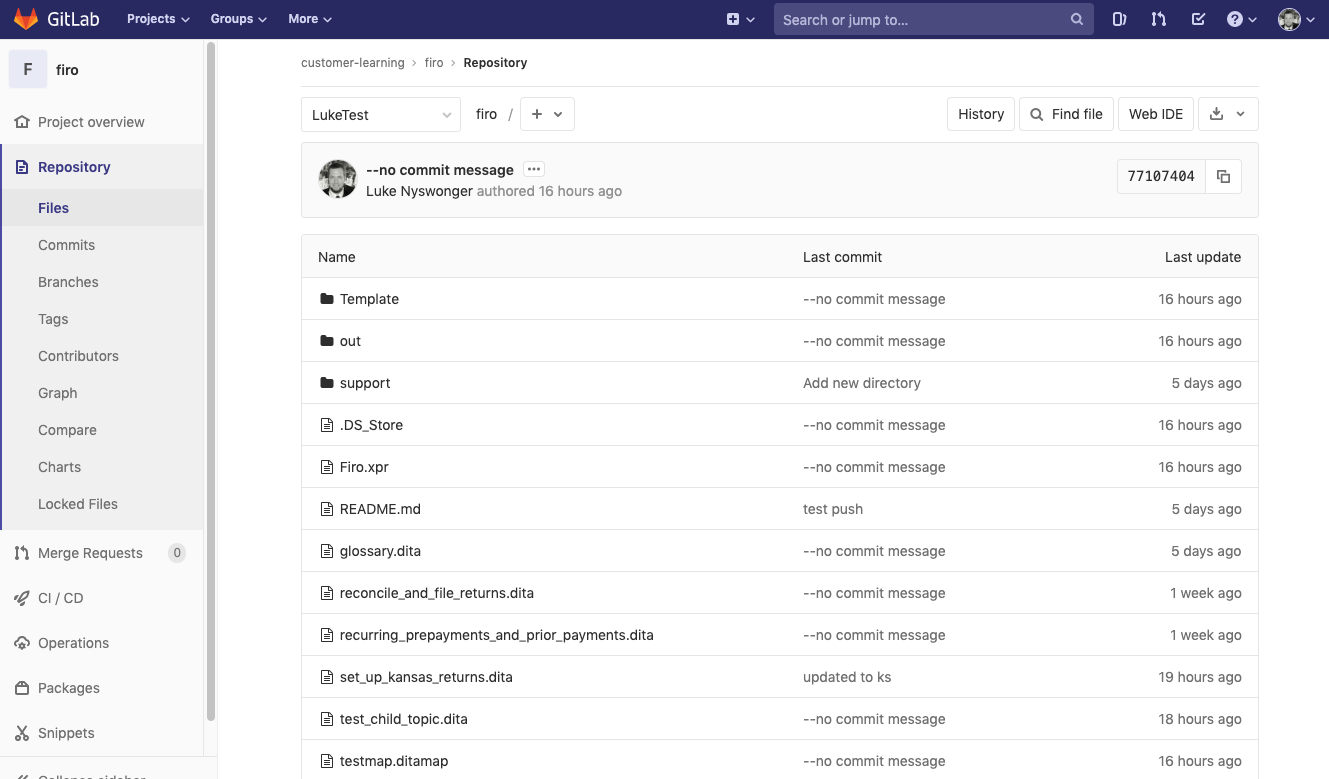Click the History button
The width and height of the screenshot is (1329, 779).
pyautogui.click(x=981, y=114)
